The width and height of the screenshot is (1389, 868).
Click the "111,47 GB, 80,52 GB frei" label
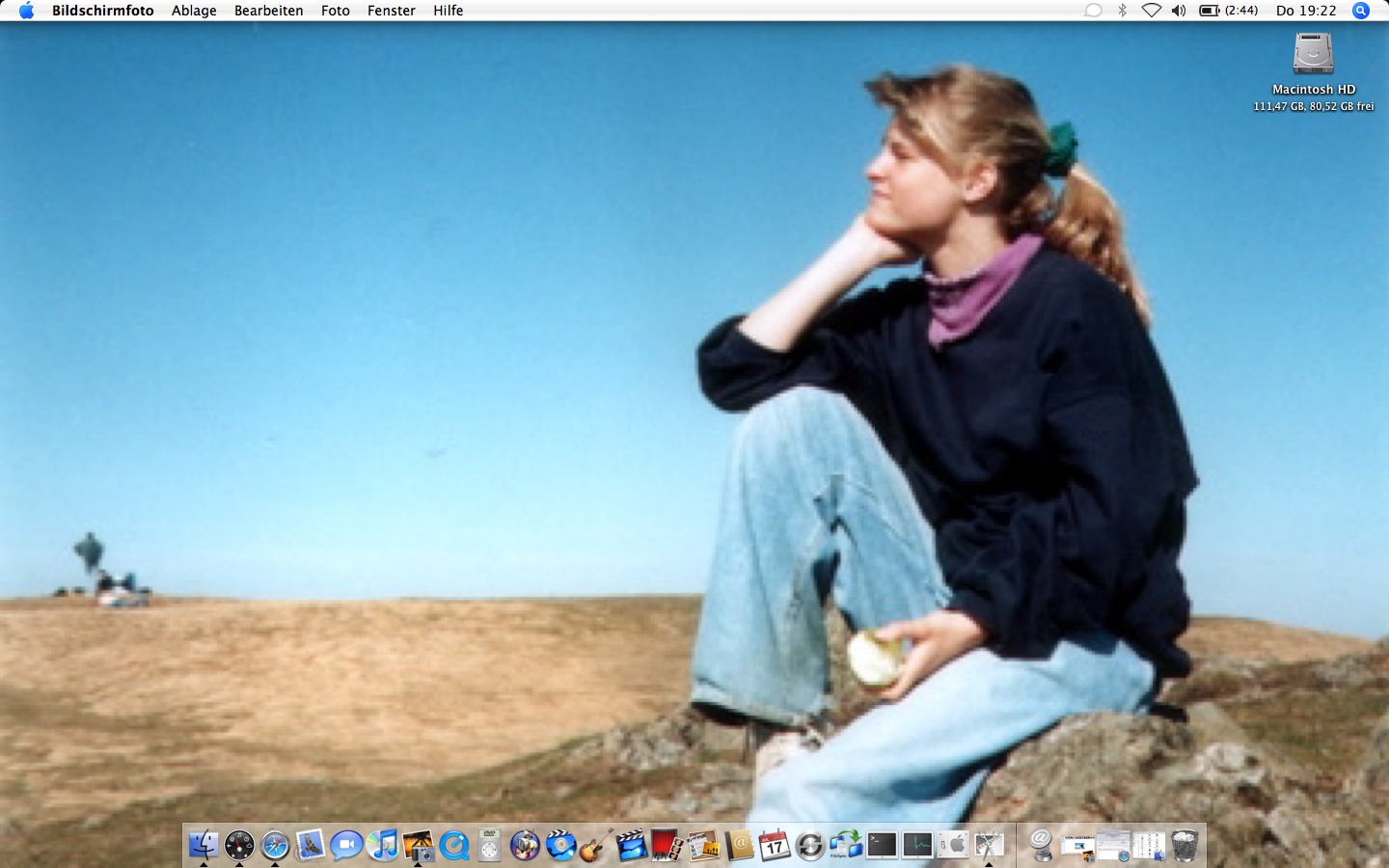point(1314,106)
